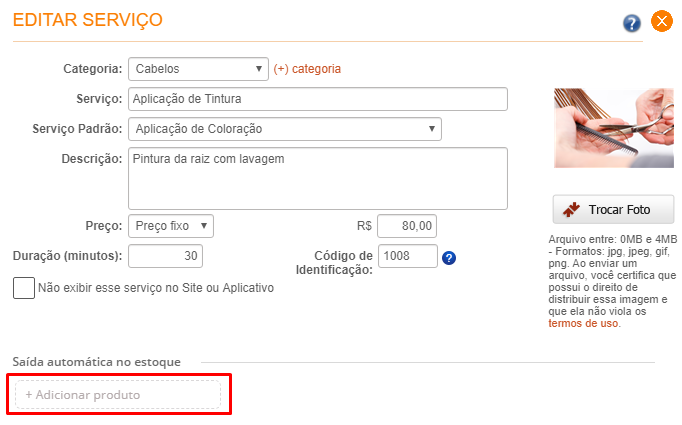Click the service photo thumbnail

[x=614, y=127]
